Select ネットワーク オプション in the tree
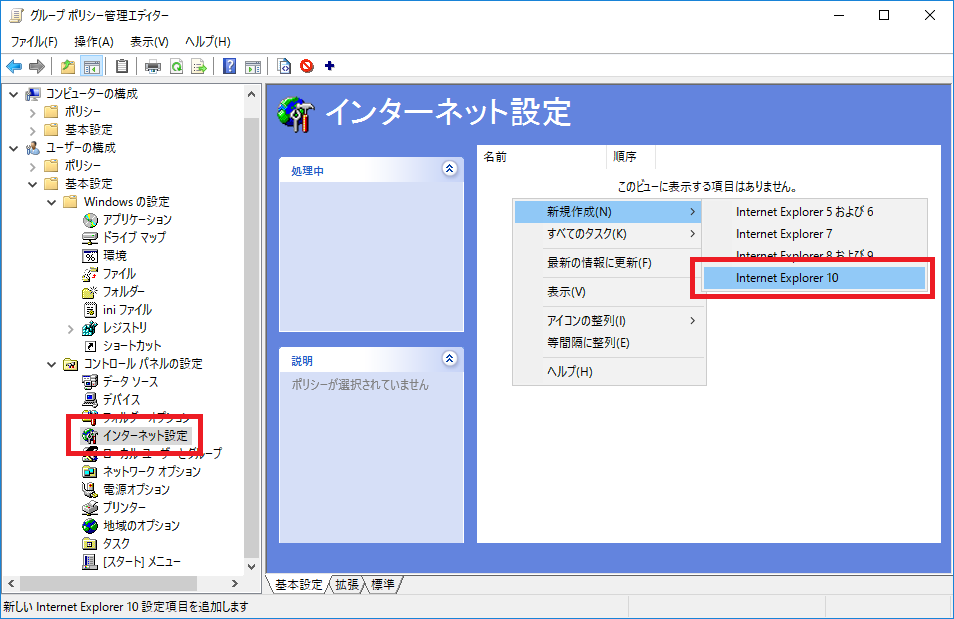Image resolution: width=954 pixels, height=619 pixels. pyautogui.click(x=151, y=472)
